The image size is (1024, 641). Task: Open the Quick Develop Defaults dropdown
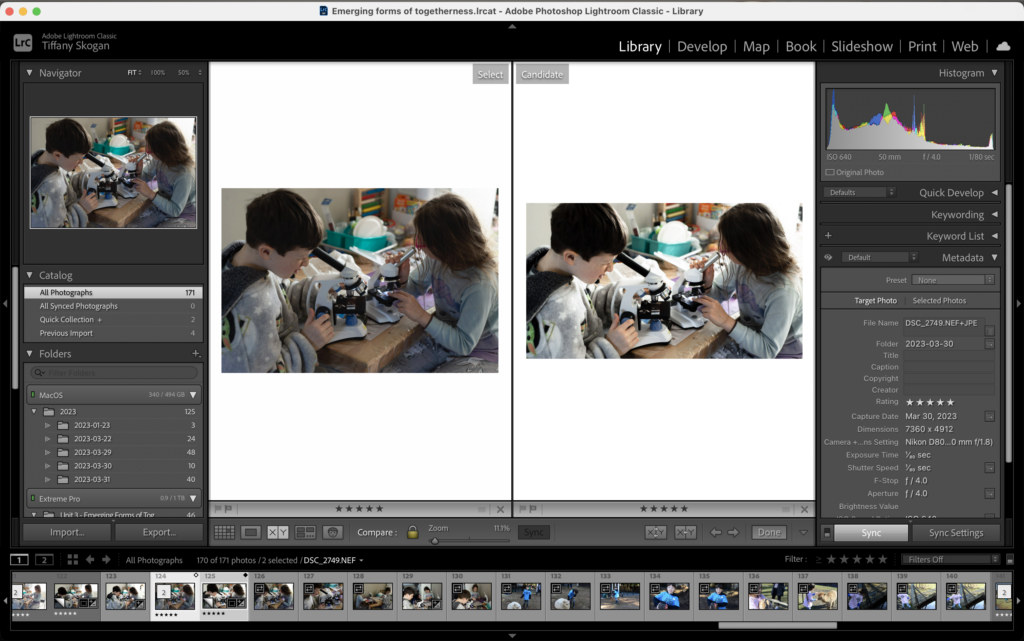(859, 193)
